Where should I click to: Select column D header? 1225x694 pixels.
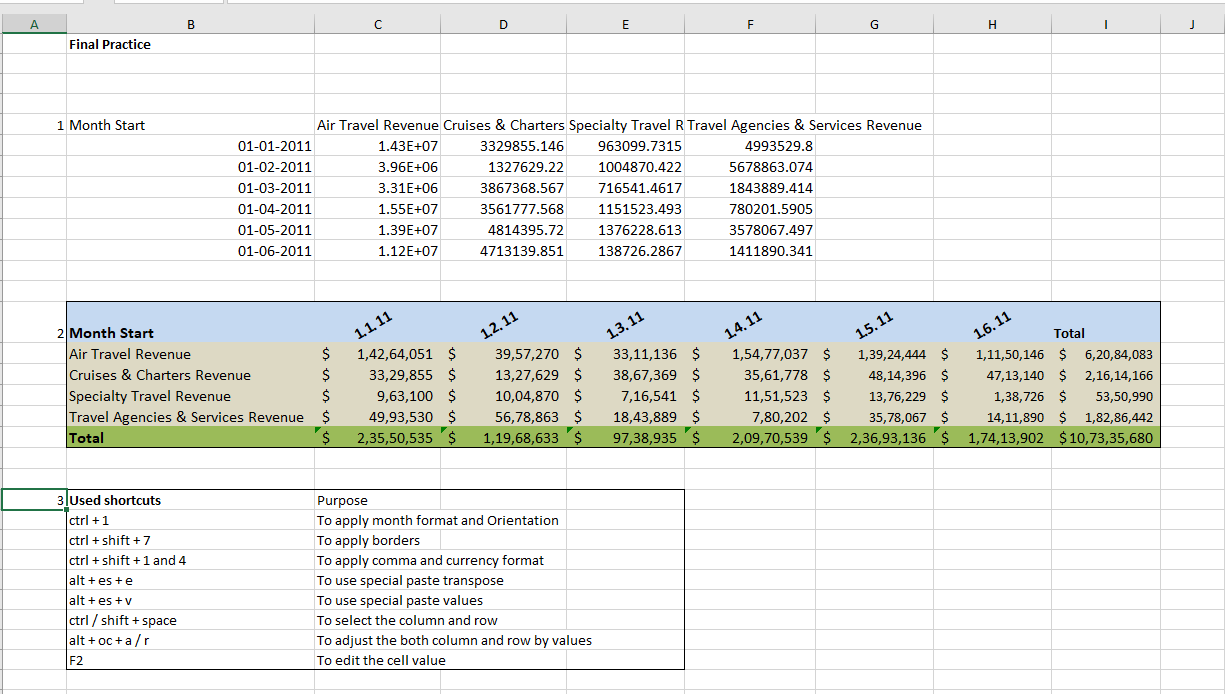(x=503, y=26)
